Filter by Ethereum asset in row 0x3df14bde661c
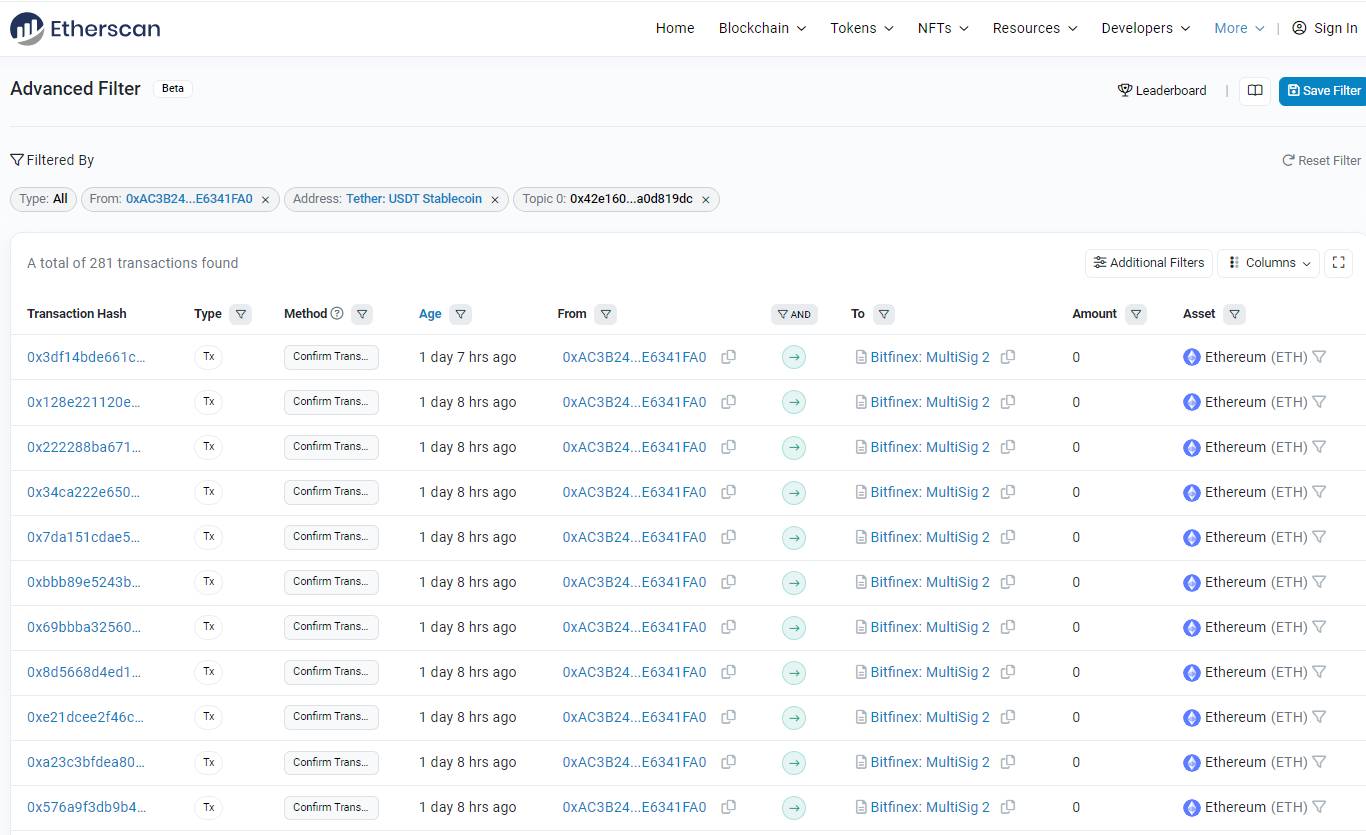The height and width of the screenshot is (835, 1366). [1319, 357]
